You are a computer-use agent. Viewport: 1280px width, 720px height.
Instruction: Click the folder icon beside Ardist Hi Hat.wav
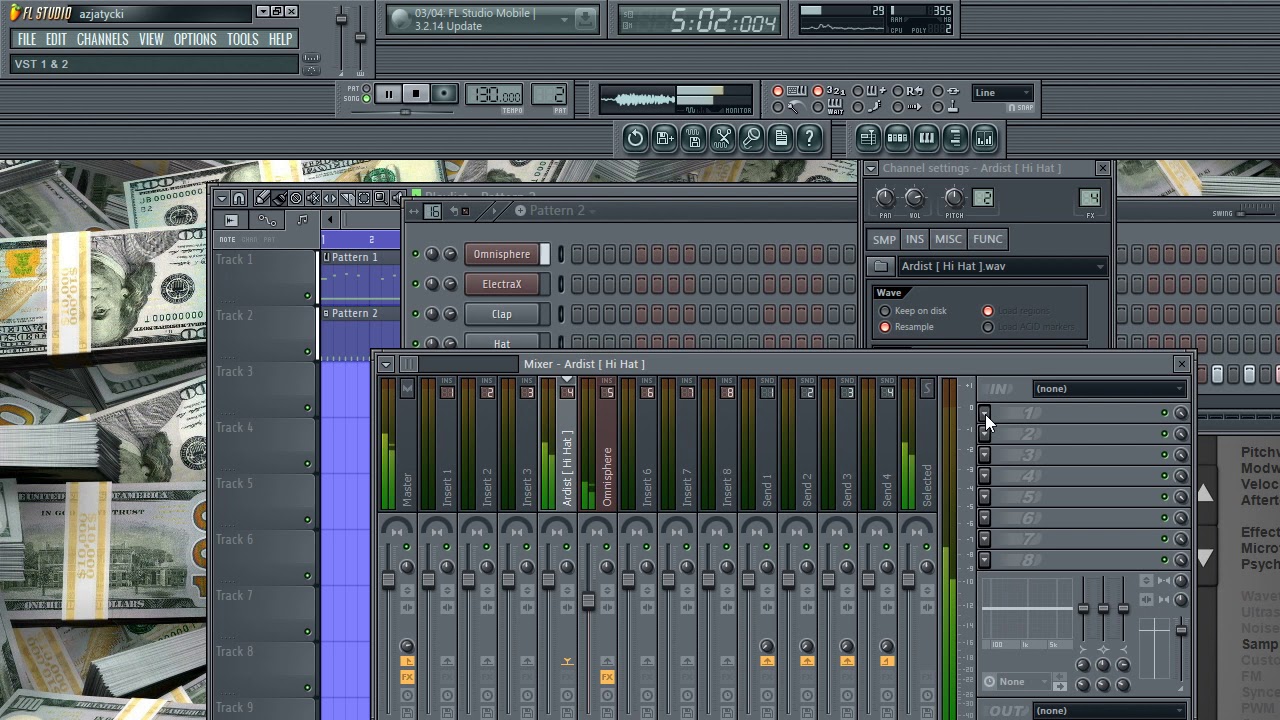[880, 266]
